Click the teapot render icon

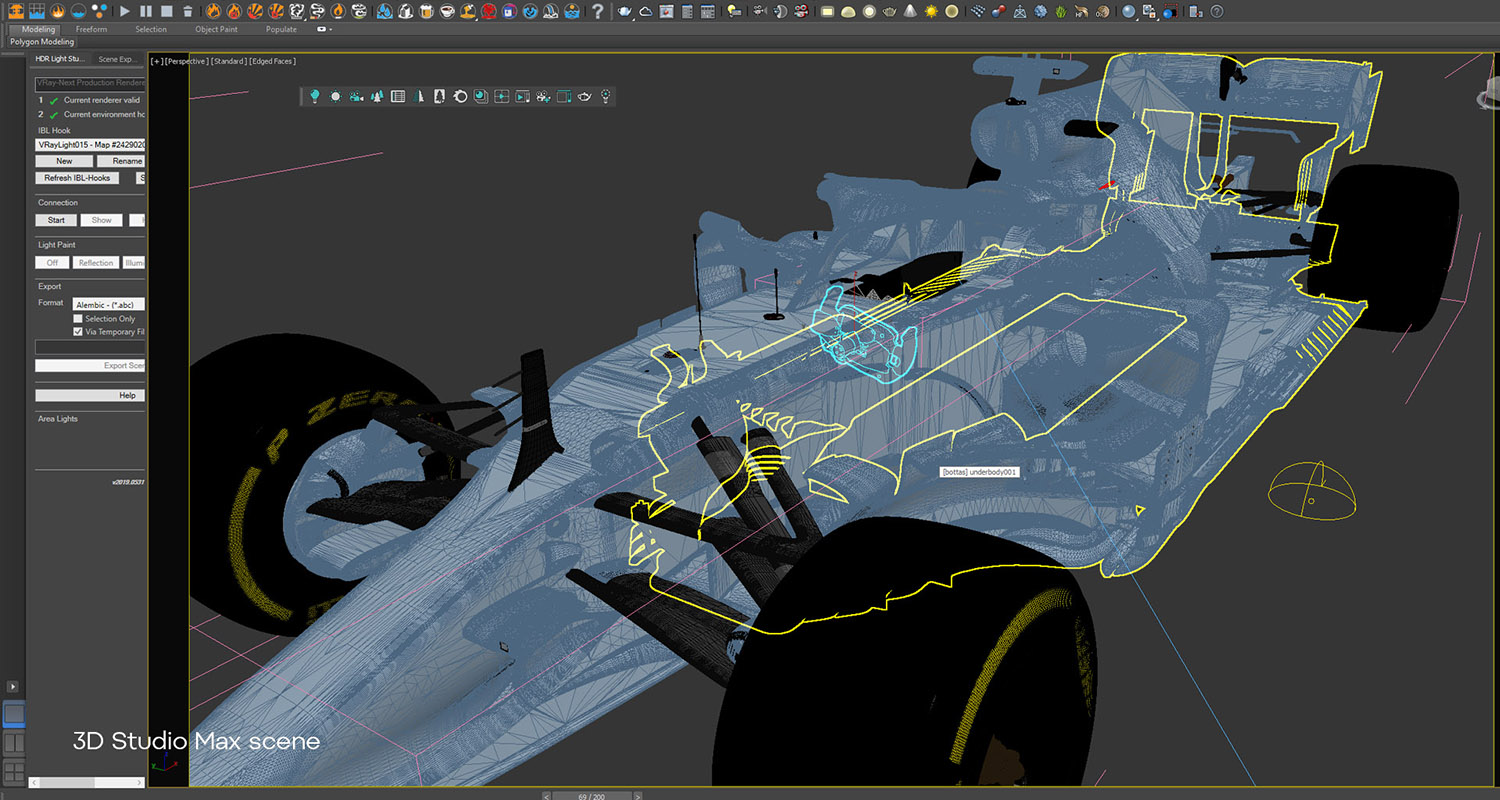tap(624, 11)
